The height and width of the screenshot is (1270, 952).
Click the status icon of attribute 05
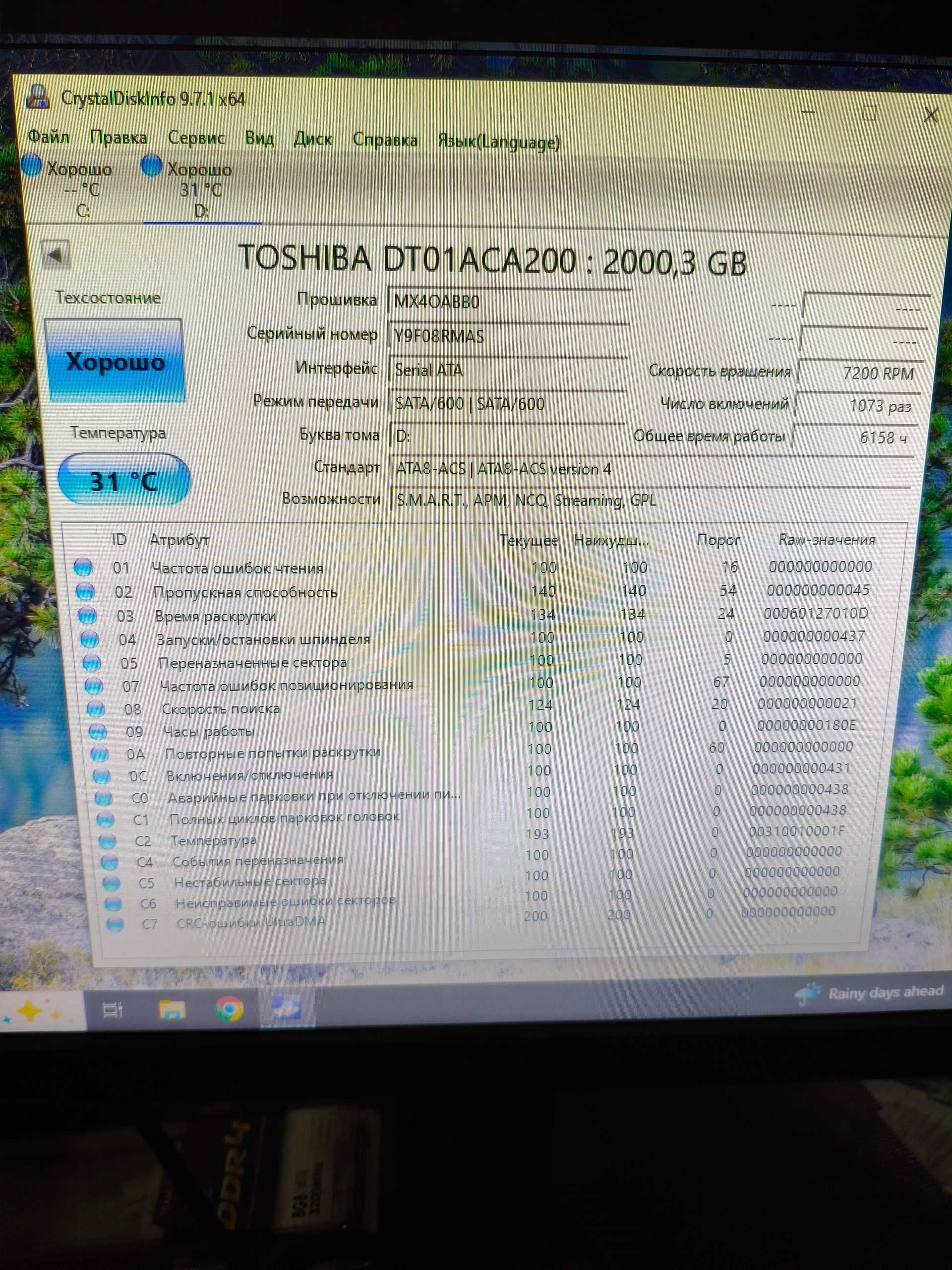coord(92,663)
